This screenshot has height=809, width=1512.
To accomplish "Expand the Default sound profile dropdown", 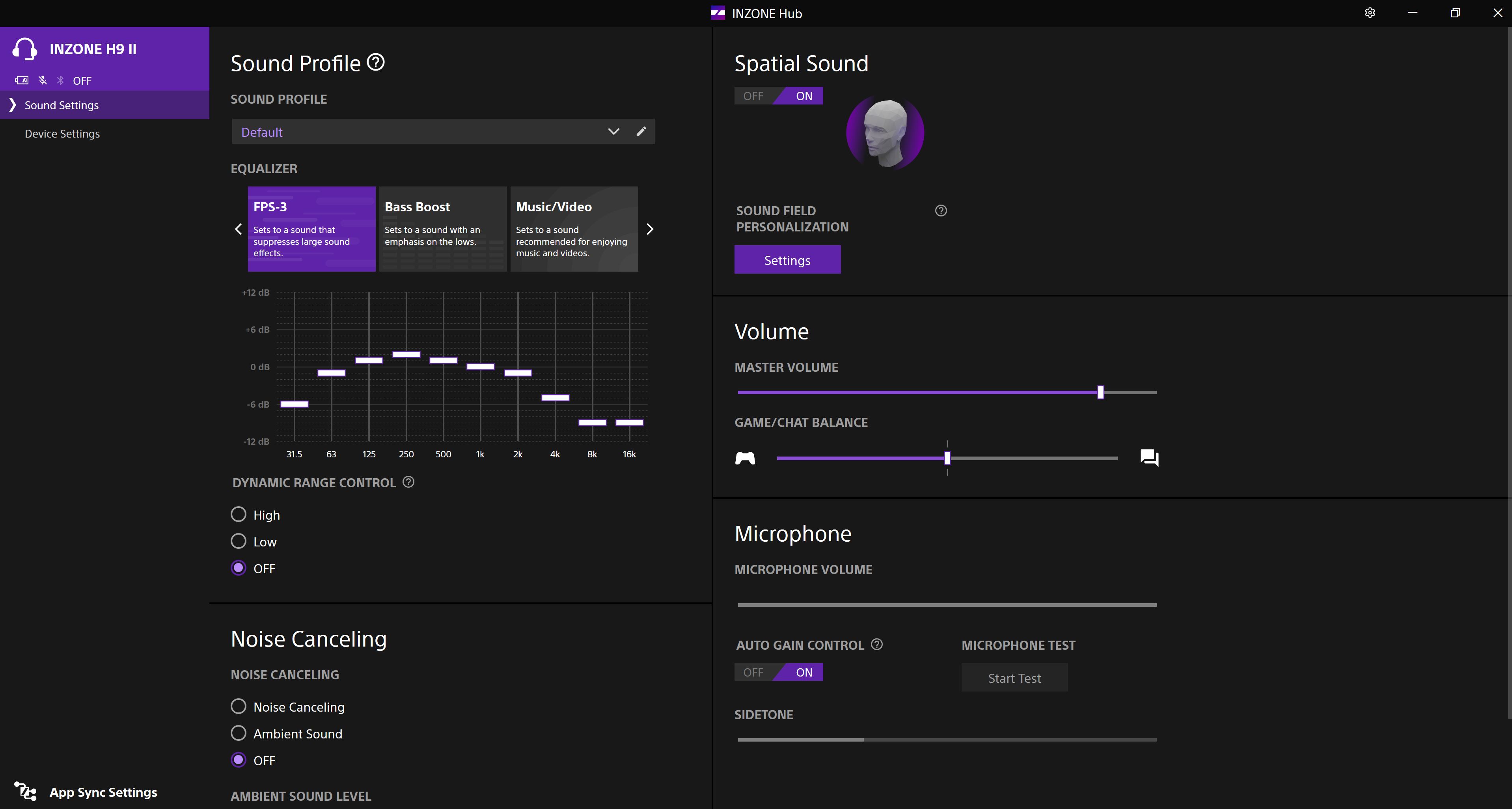I will (x=613, y=132).
